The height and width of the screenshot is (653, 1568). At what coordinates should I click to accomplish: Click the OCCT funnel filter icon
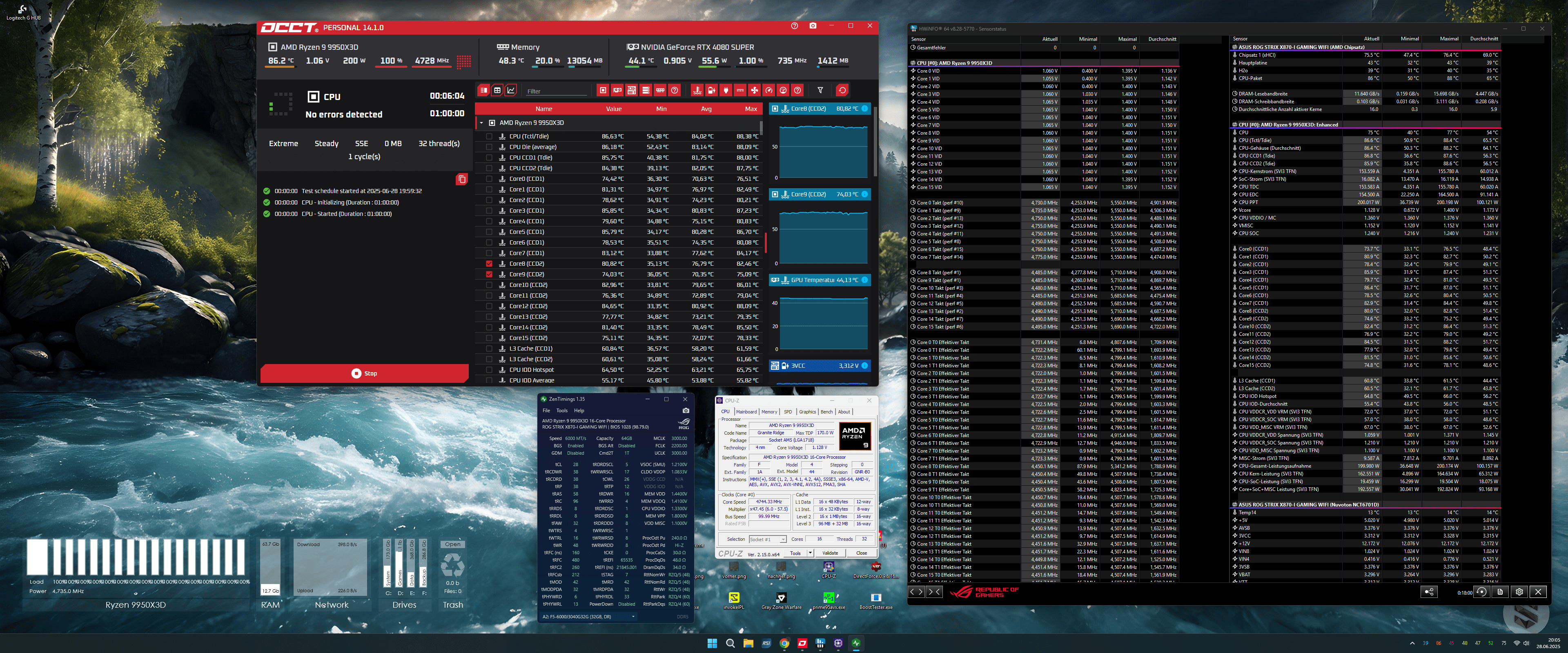coord(820,90)
